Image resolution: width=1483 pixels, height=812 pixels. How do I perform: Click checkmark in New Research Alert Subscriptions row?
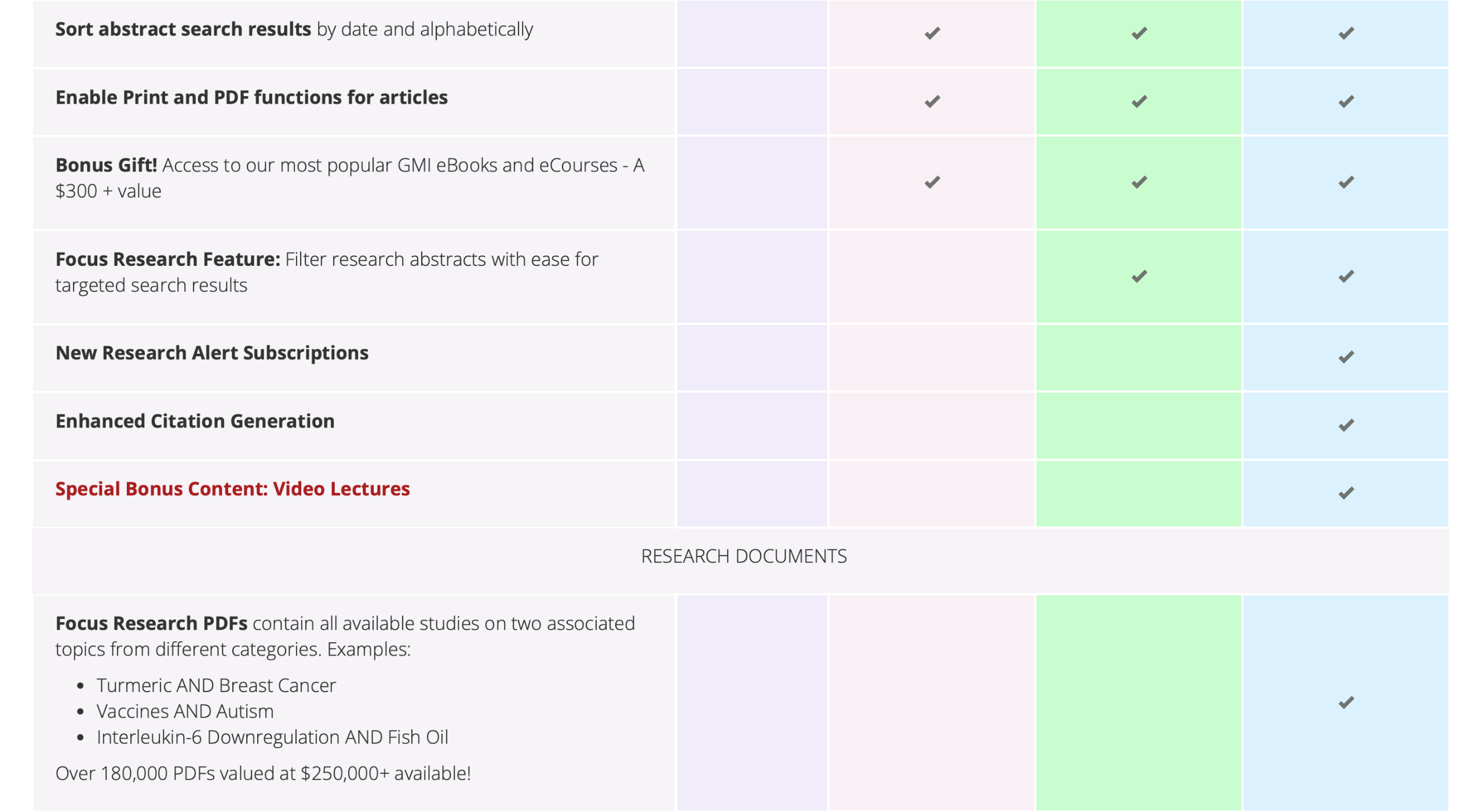tap(1345, 357)
